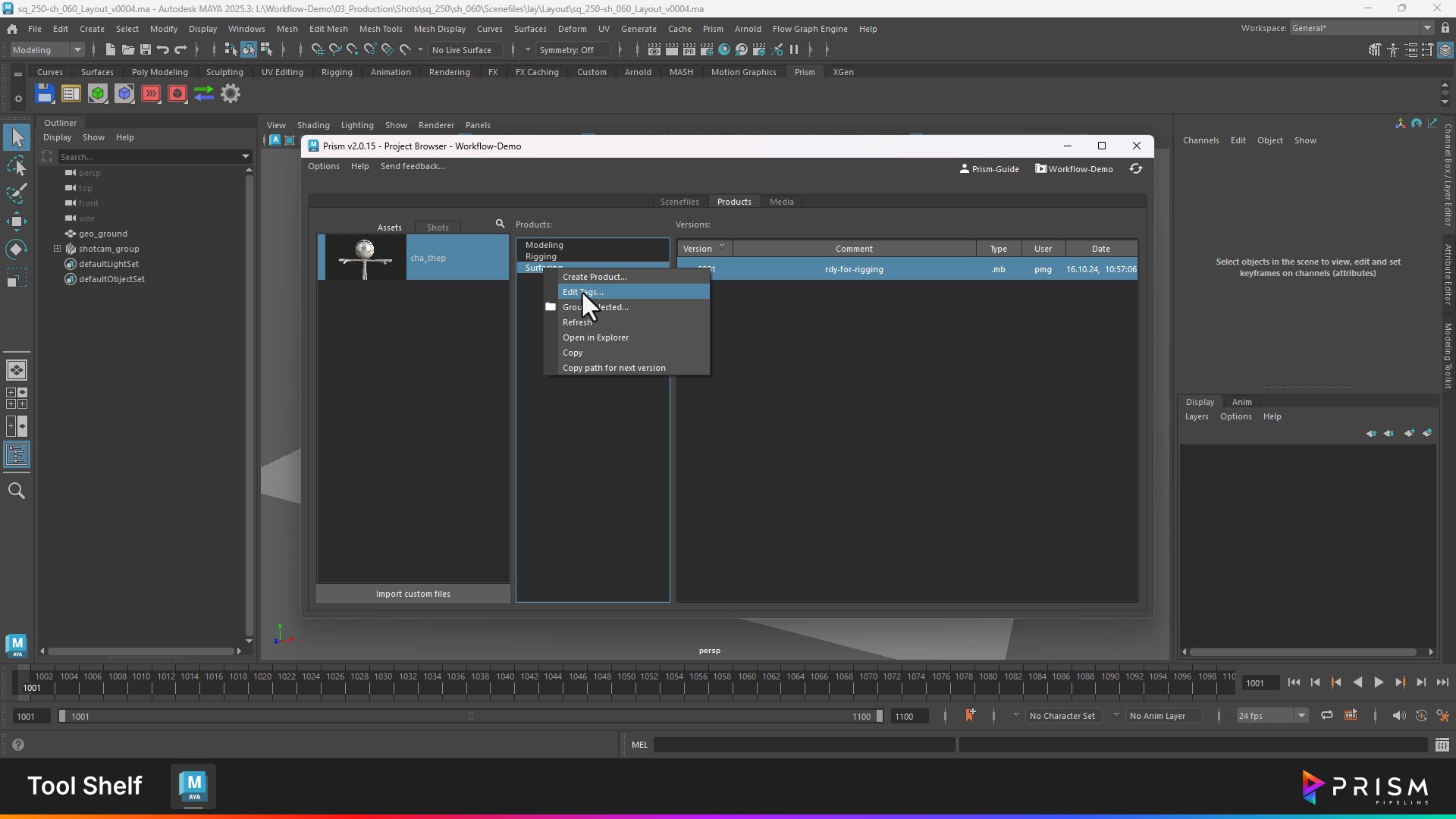This screenshot has height=819, width=1456.
Task: Click the playback range slider bar
Action: 470,716
